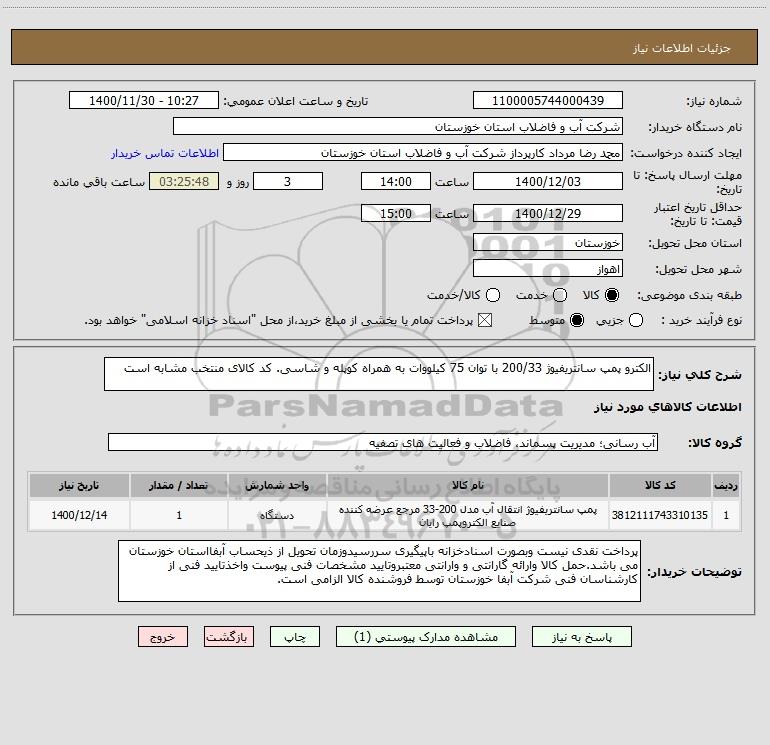This screenshot has height=745, width=770.
Task: Click the تاریخ نیاز column header
Action: [79, 485]
